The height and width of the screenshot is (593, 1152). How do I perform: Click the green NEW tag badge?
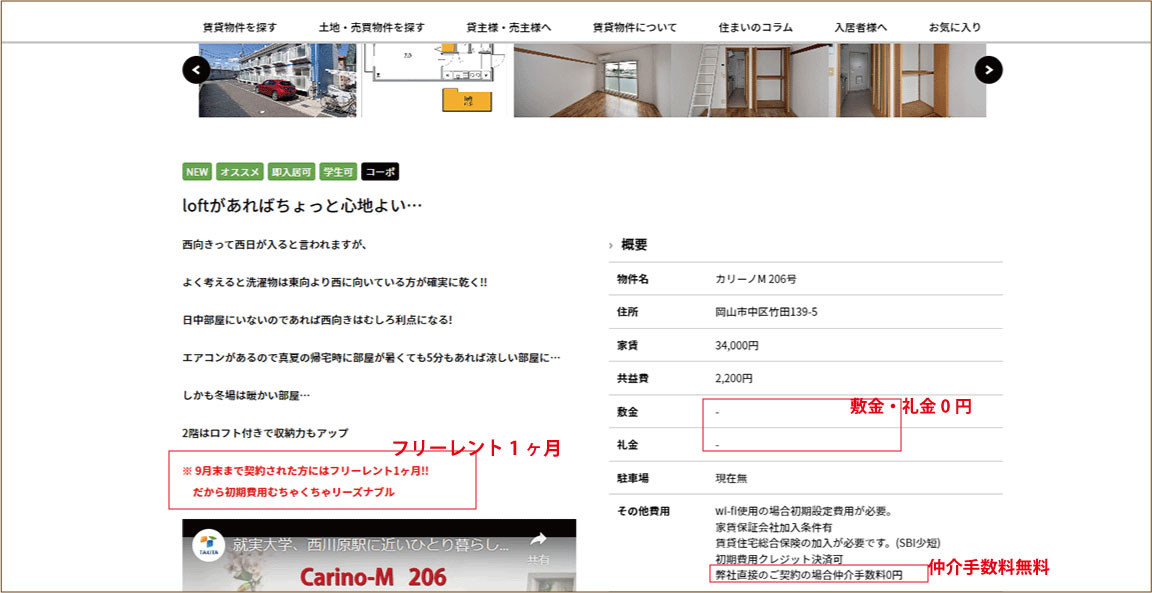197,172
